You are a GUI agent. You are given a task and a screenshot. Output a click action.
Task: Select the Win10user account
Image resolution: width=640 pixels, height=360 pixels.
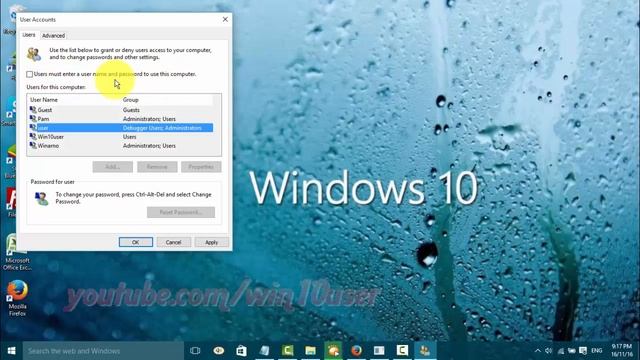coord(121,137)
